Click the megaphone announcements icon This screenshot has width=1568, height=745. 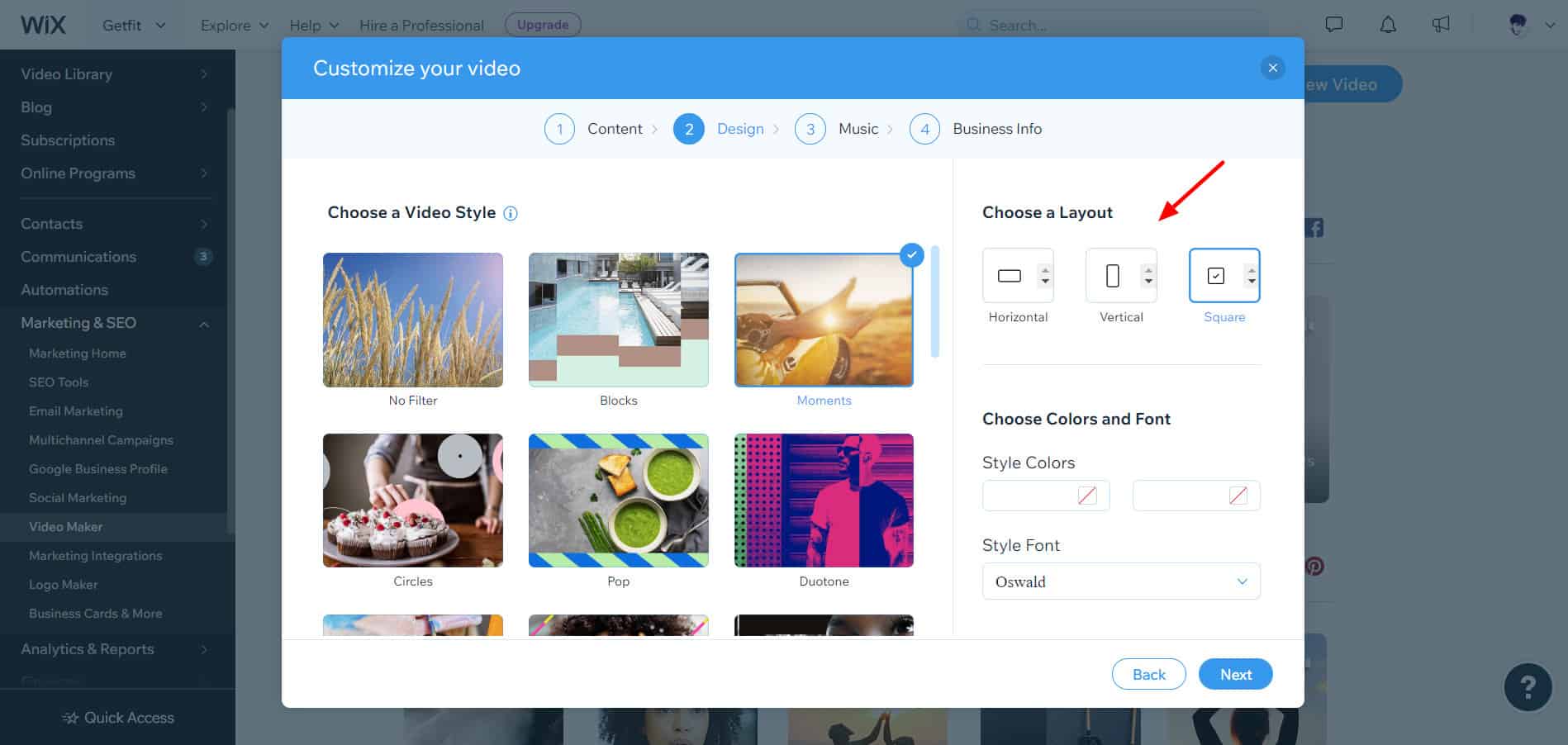(x=1441, y=25)
